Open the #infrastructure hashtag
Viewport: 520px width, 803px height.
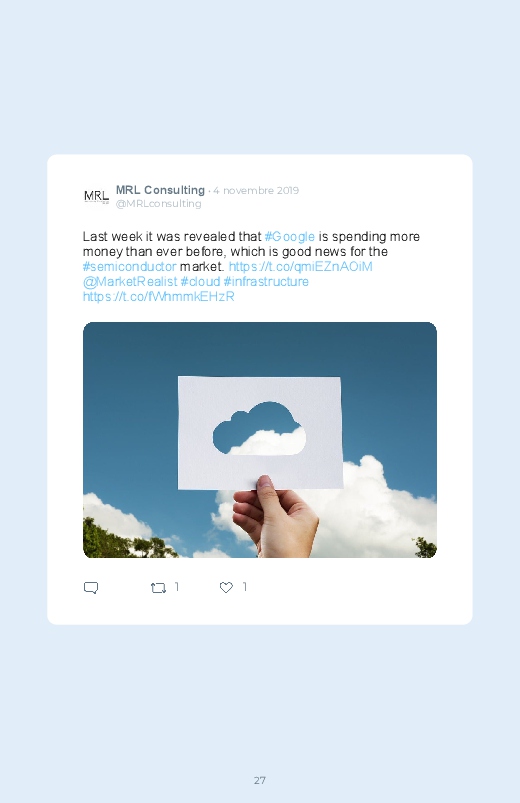tap(266, 281)
